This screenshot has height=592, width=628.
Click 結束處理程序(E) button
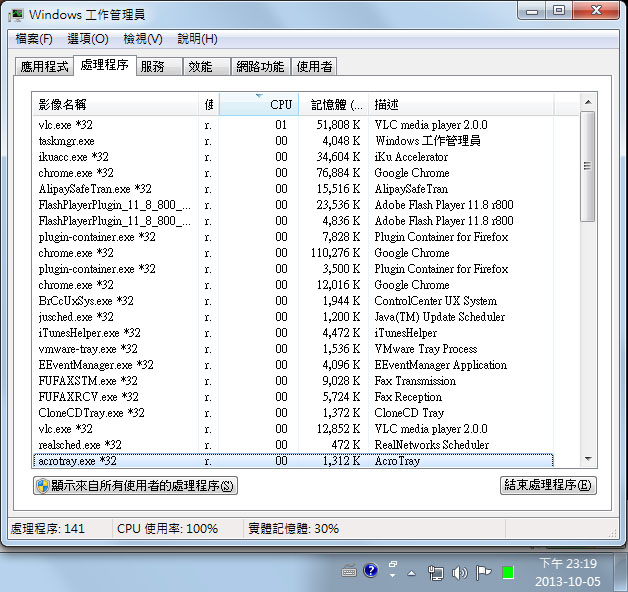(x=548, y=485)
